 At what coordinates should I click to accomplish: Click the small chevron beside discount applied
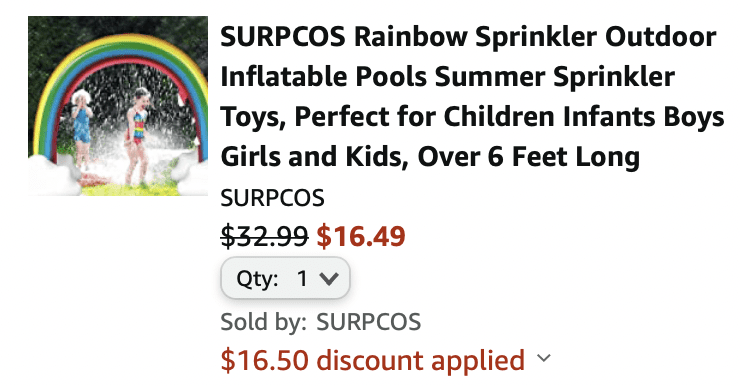click(x=544, y=358)
